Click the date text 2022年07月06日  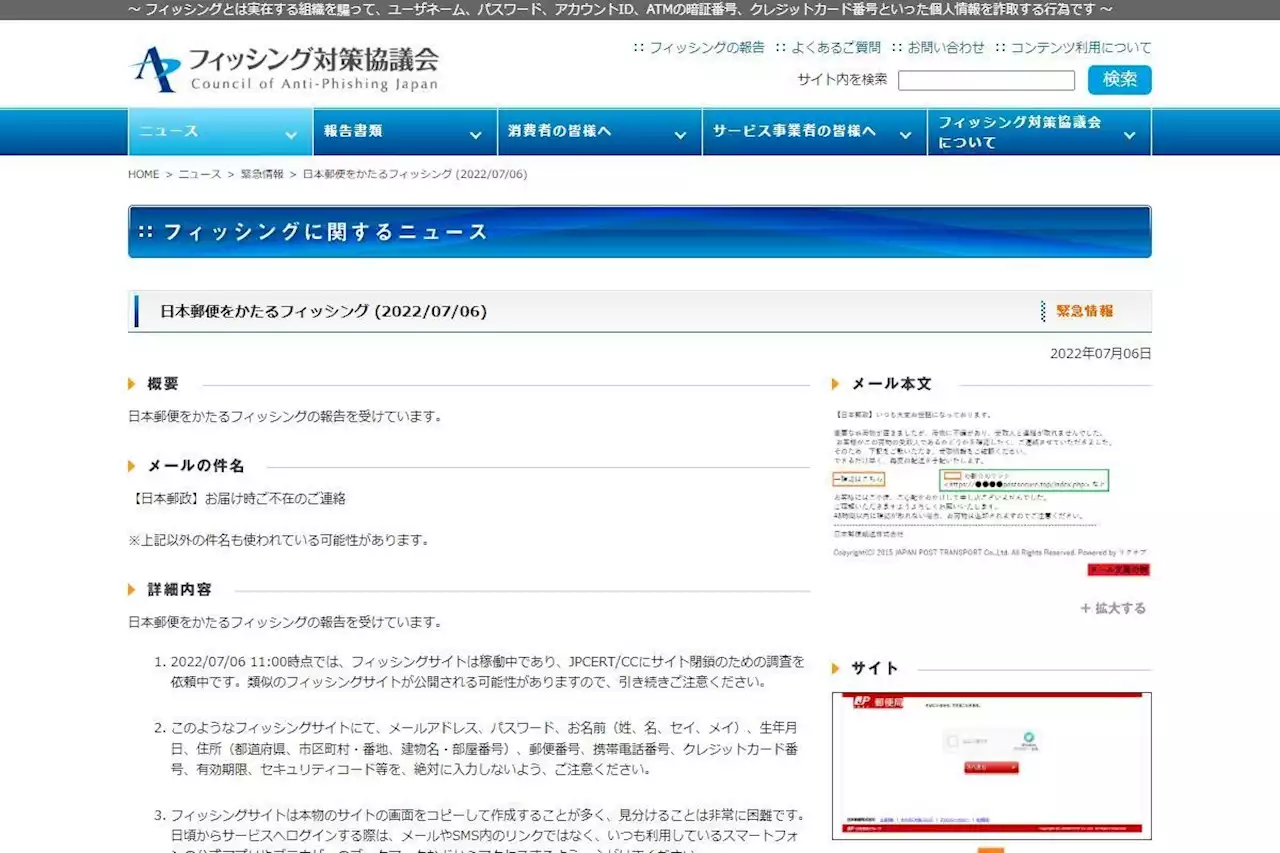(x=1100, y=354)
